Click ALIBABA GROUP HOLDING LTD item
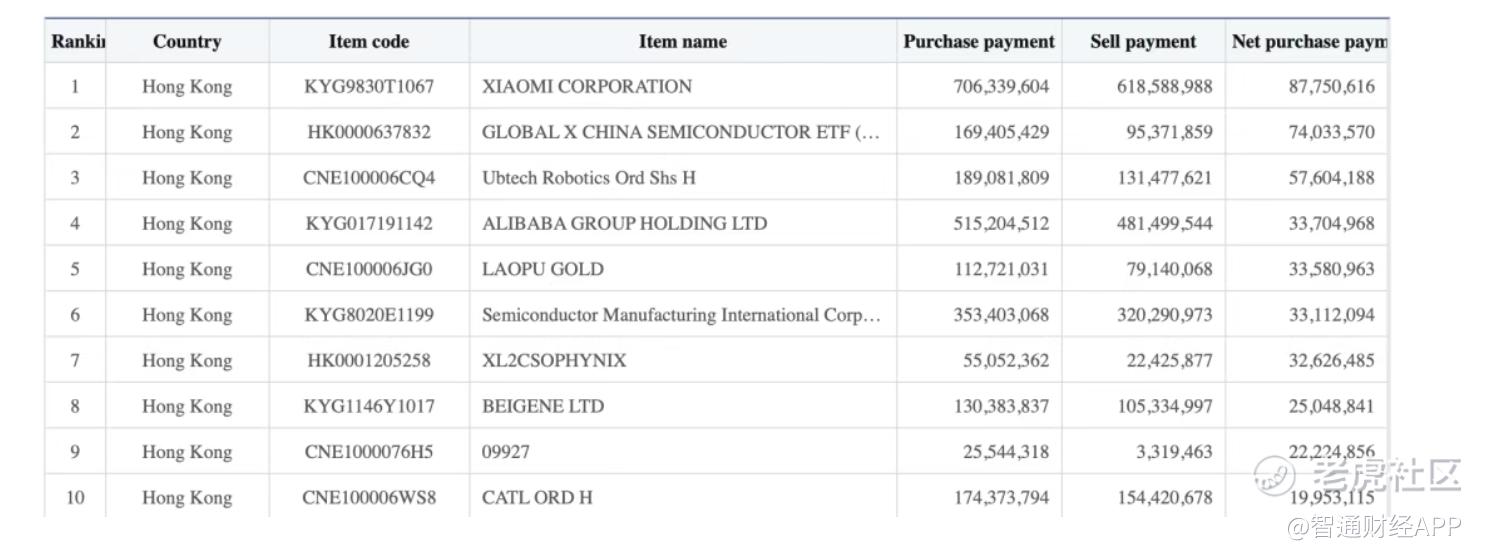1490x560 pixels. pos(624,224)
